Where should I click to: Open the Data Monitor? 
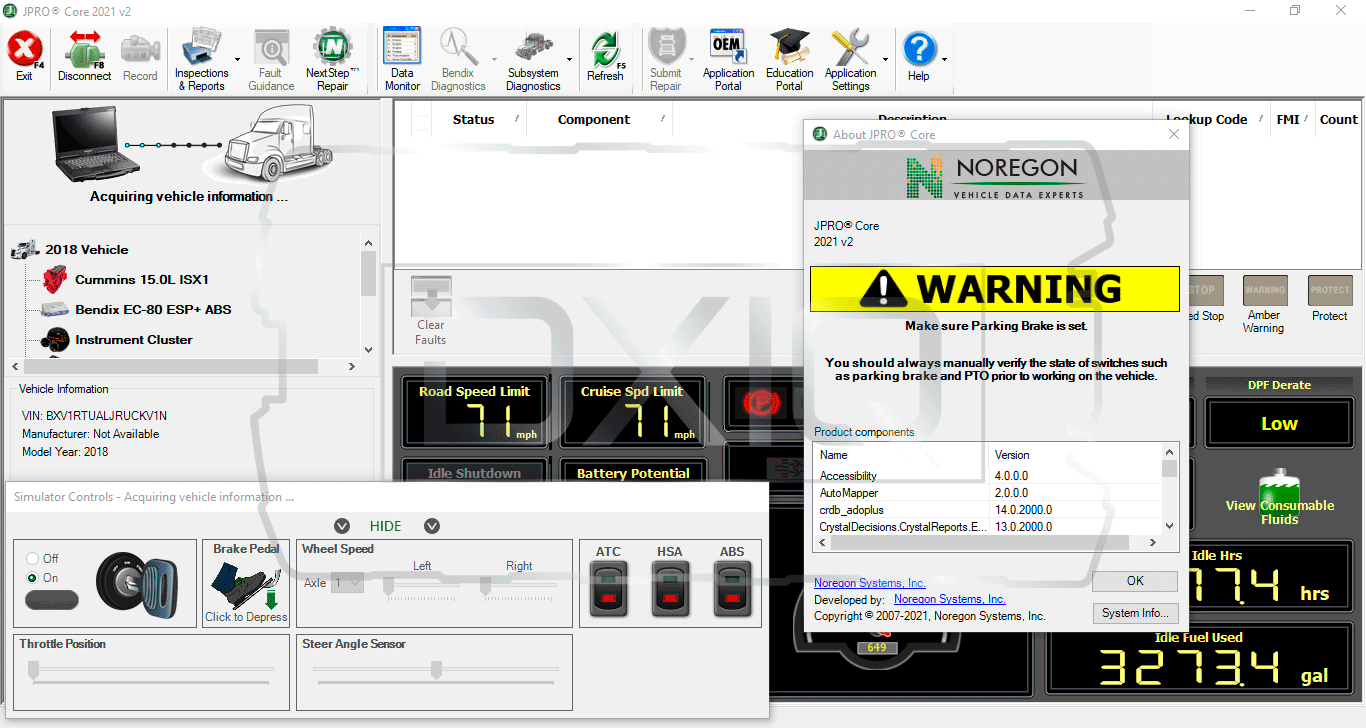tap(402, 61)
